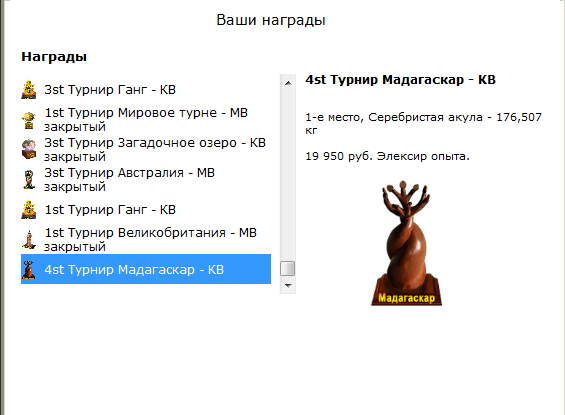This screenshot has height=415, width=565.
Task: Click the prize text 19 950 руб. Элексир опыта
Action: tap(387, 156)
